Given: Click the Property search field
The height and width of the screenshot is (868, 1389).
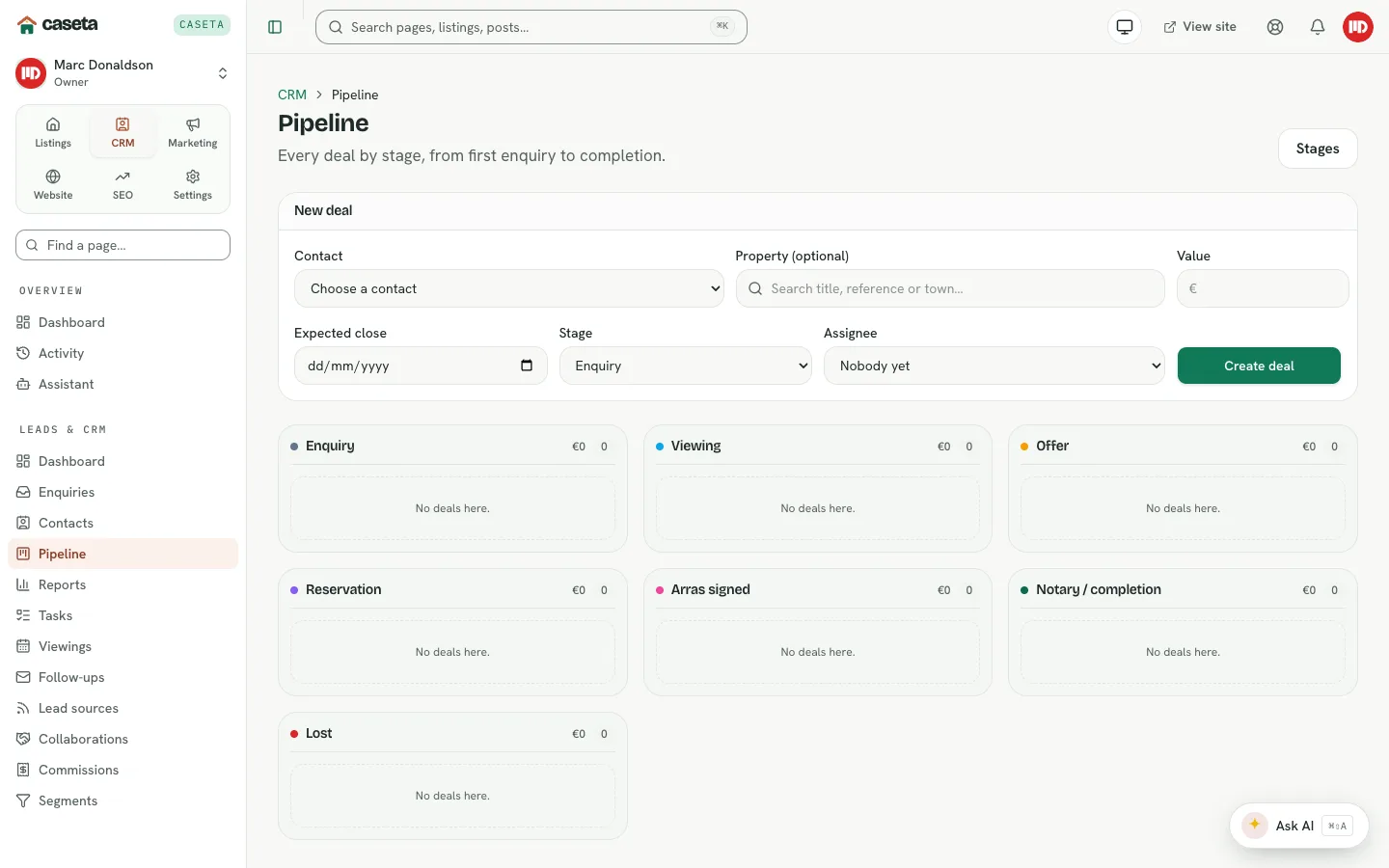Looking at the screenshot, I should pyautogui.click(x=950, y=288).
